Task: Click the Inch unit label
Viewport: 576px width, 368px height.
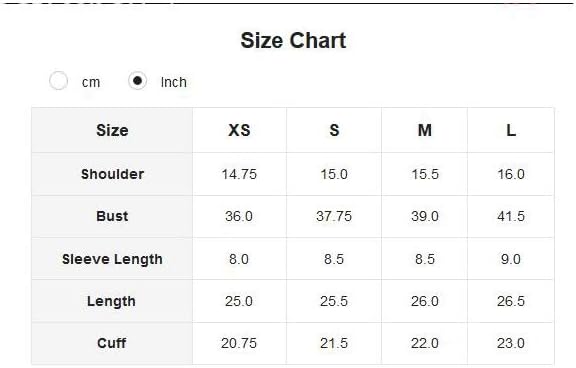Action: [174, 82]
